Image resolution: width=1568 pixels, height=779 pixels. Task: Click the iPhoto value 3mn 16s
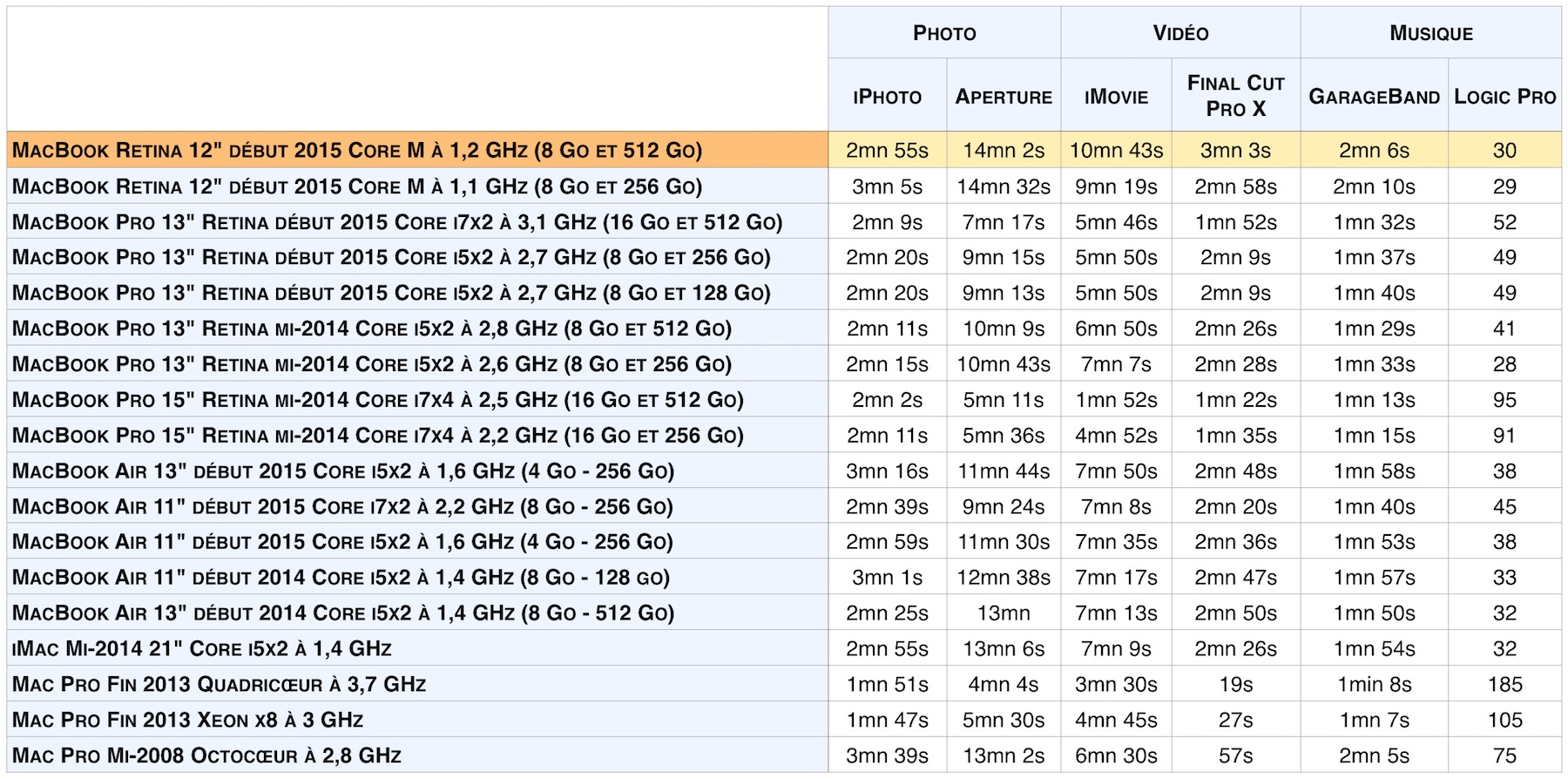point(887,471)
